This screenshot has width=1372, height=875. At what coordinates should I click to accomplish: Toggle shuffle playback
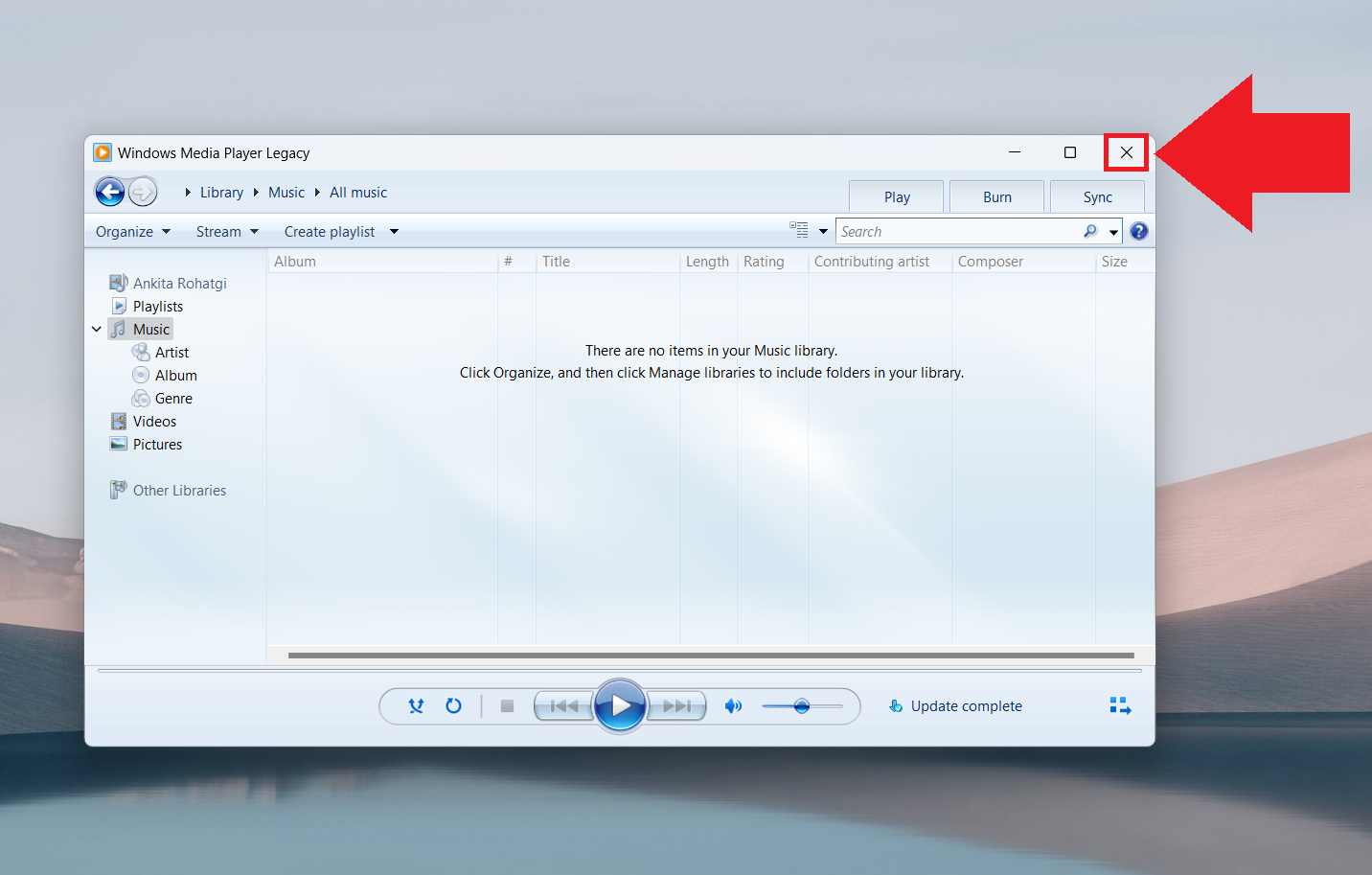click(x=416, y=705)
